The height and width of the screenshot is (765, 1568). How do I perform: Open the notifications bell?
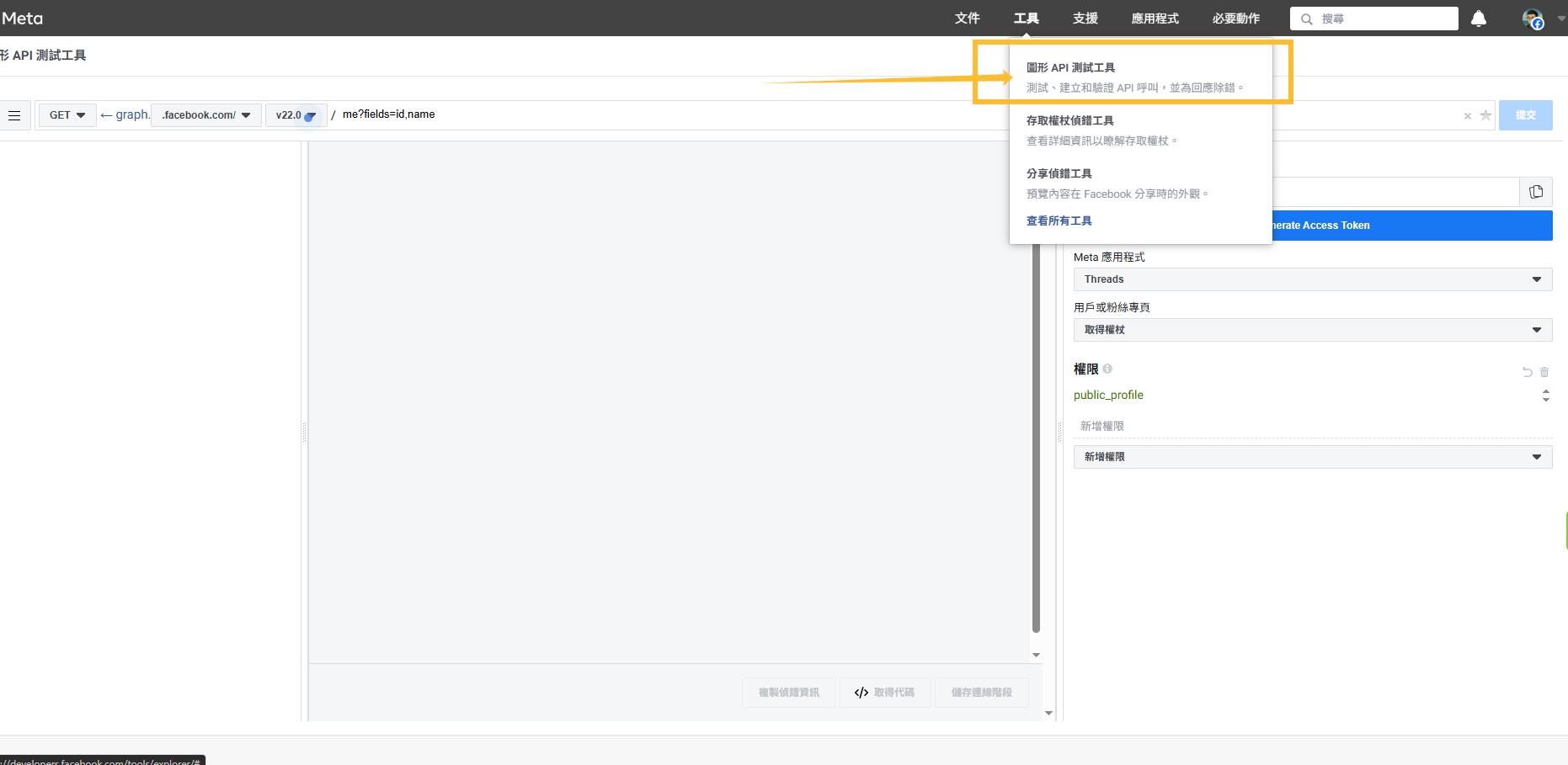tap(1479, 19)
